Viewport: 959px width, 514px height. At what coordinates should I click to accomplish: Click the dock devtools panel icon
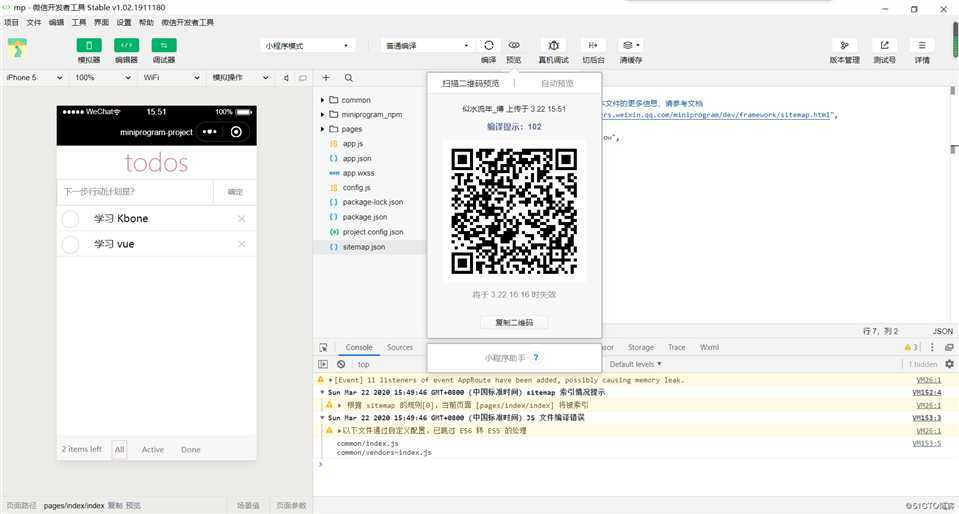(949, 348)
